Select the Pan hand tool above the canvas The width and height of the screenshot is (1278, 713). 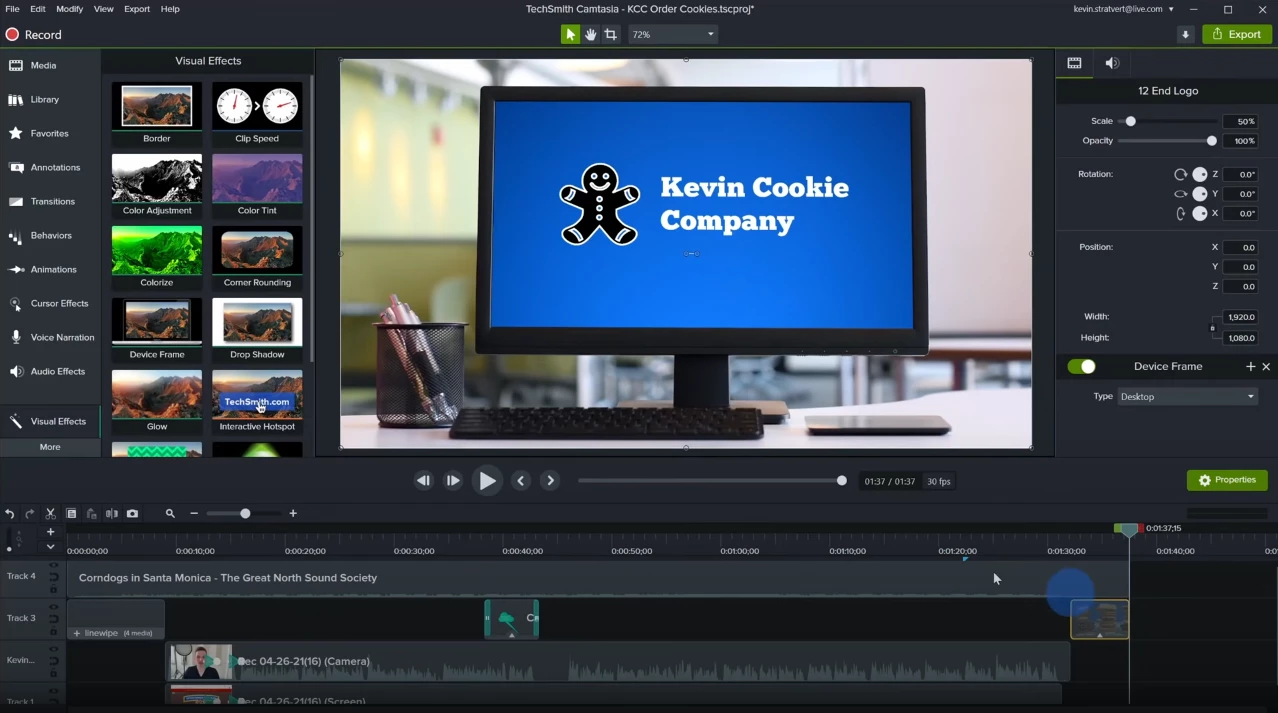[x=591, y=33]
